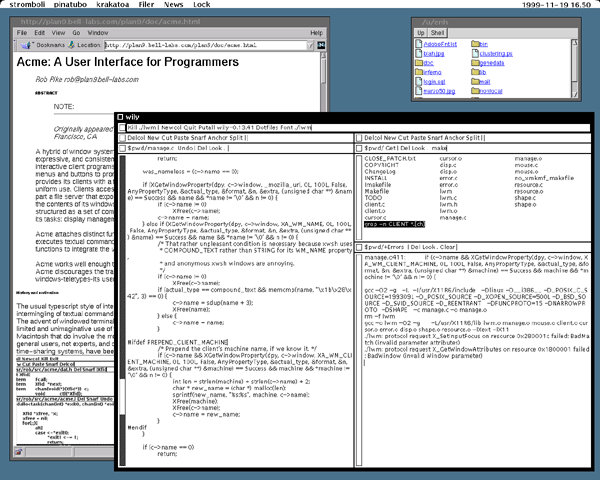Click Newcol in wily main tag

[171, 127]
